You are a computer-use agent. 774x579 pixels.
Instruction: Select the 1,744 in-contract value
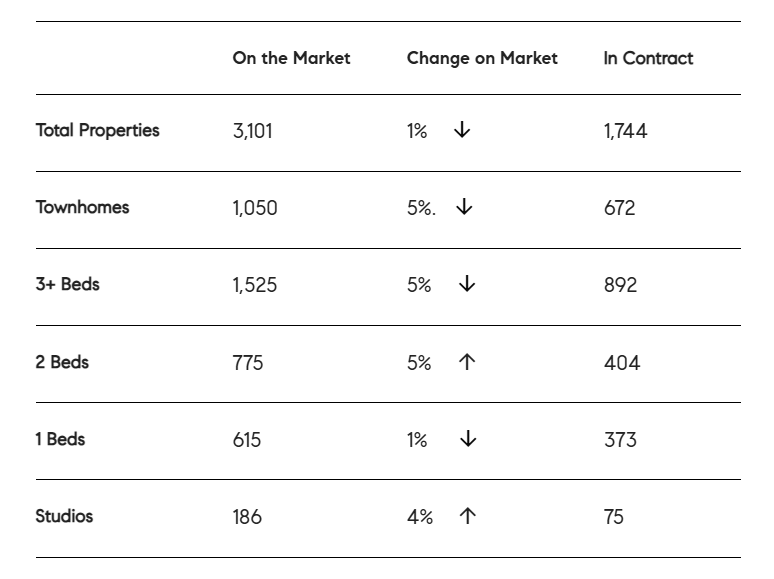tap(625, 131)
